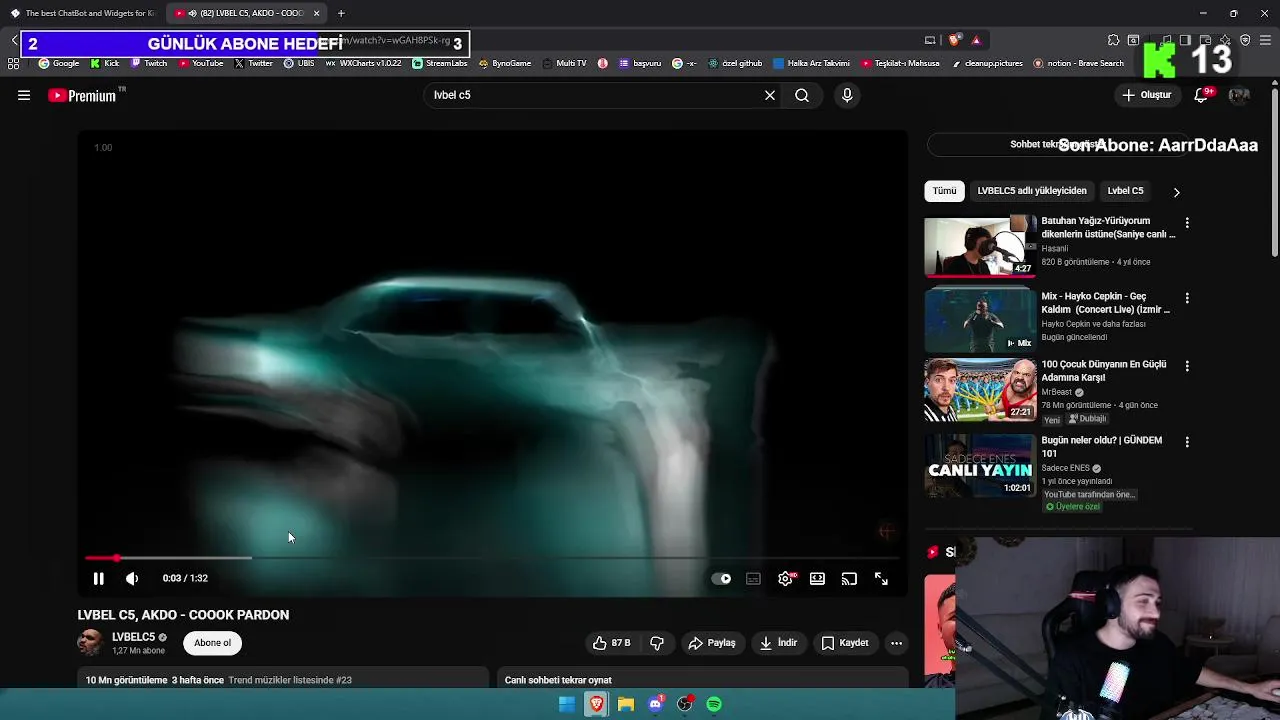The image size is (1280, 720).
Task: Open Spotify from the taskbar
Action: point(714,704)
